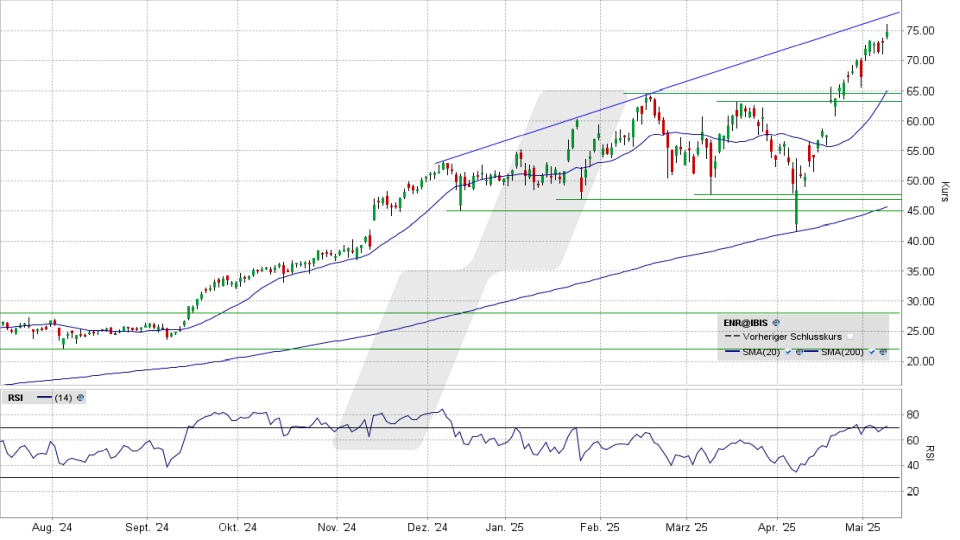960x540 pixels.
Task: Click the Sept. '24 date label
Action: coord(147,528)
